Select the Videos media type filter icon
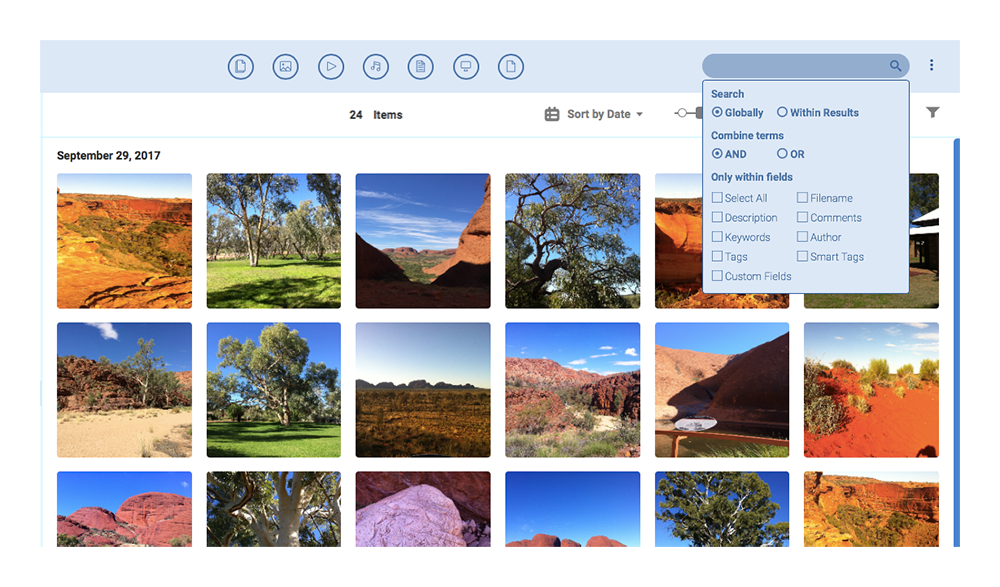 (x=330, y=66)
